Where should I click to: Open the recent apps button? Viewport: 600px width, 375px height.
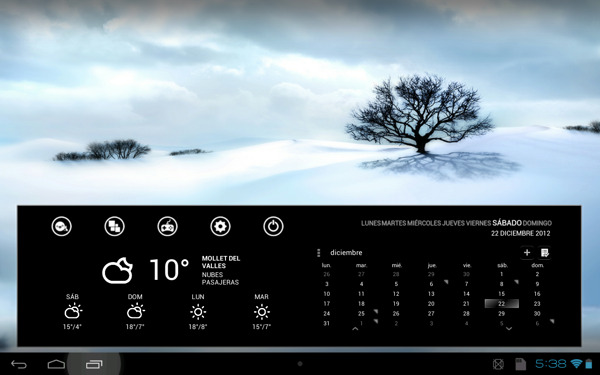pos(94,364)
